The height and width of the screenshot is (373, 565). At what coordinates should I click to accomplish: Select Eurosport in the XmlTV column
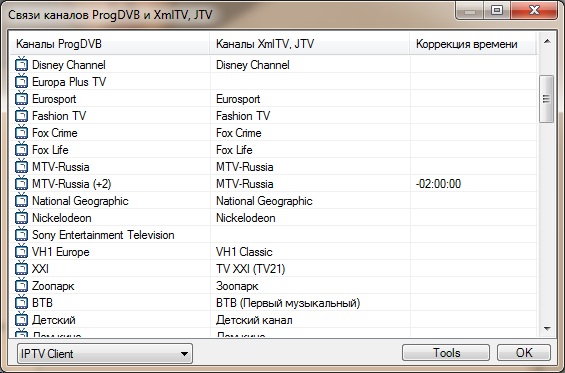[x=238, y=99]
